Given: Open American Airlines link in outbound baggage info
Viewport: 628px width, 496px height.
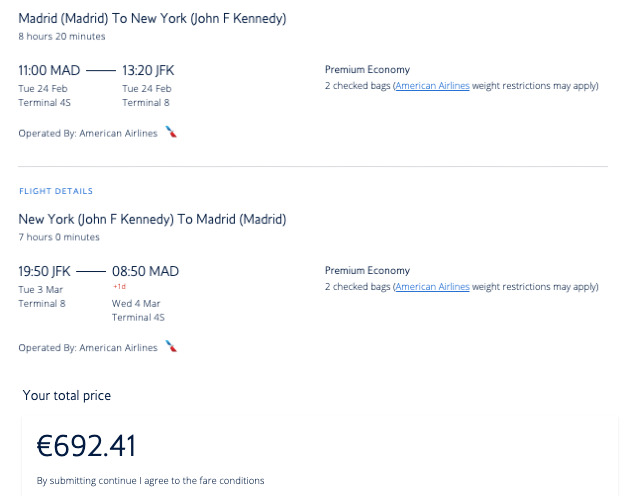Looking at the screenshot, I should click(x=432, y=86).
